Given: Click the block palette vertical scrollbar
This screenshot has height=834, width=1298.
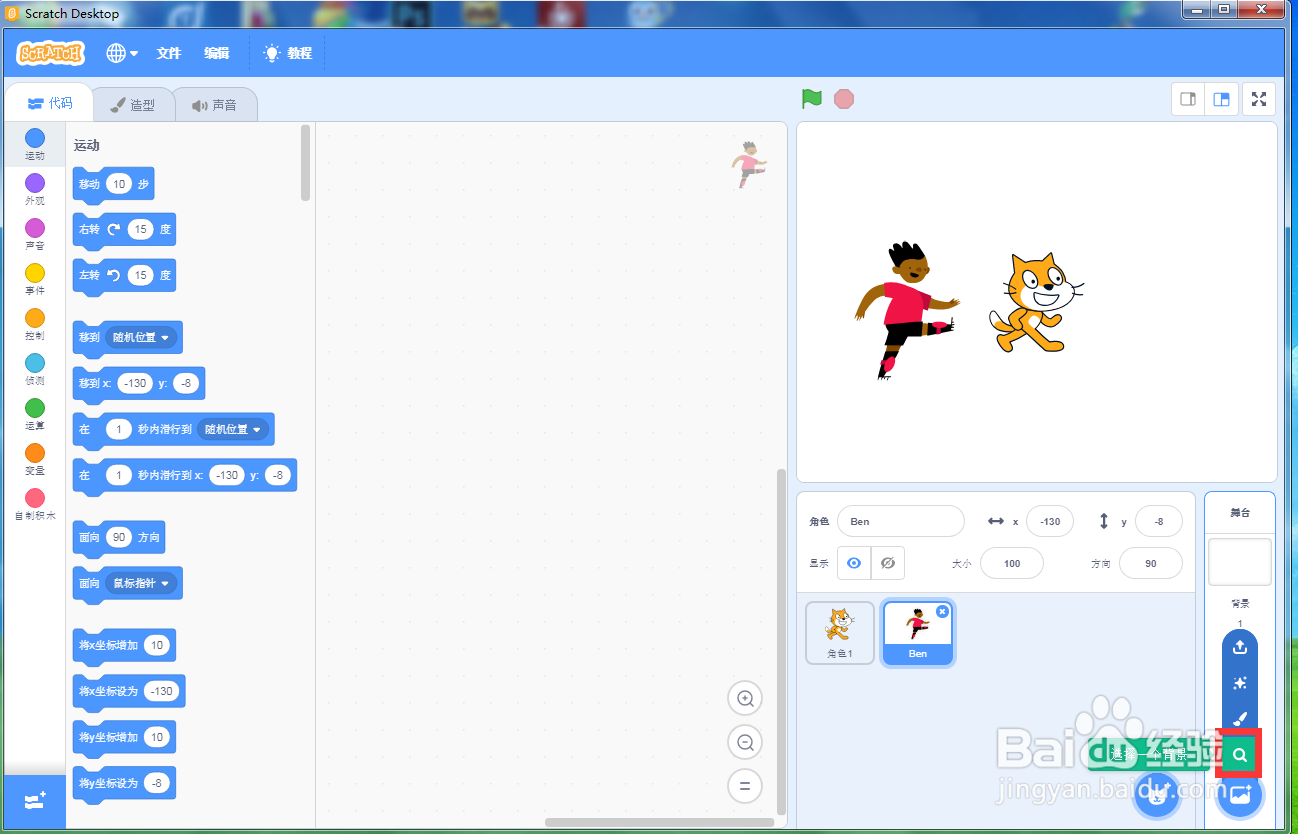Looking at the screenshot, I should point(305,162).
